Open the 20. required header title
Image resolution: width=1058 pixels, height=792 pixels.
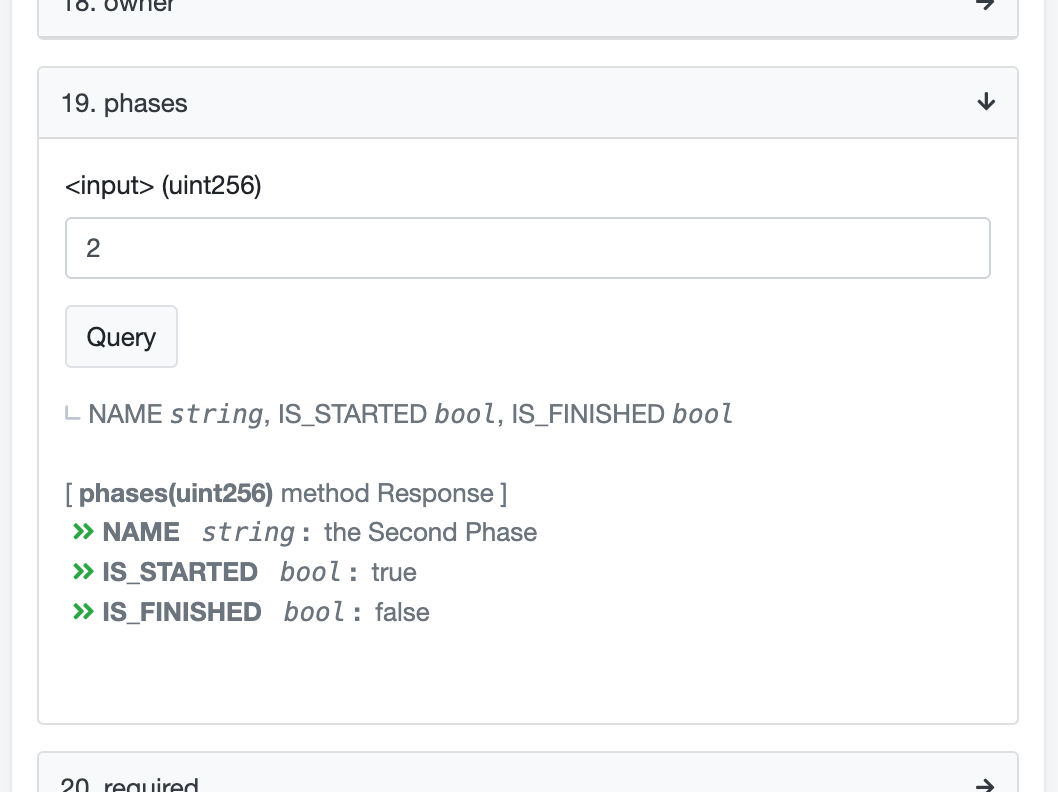pyautogui.click(x=130, y=785)
